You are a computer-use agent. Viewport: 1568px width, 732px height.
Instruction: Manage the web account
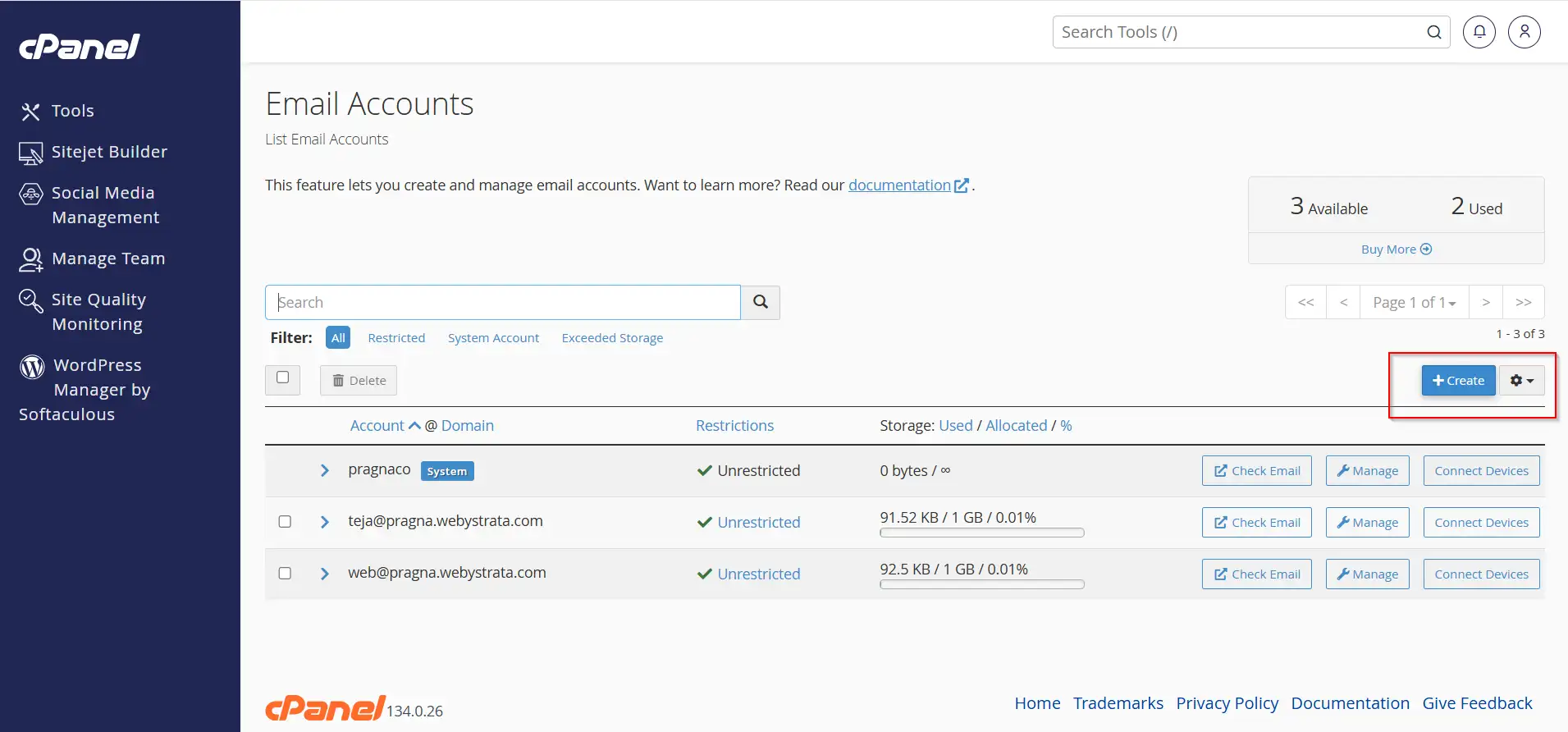click(1368, 574)
